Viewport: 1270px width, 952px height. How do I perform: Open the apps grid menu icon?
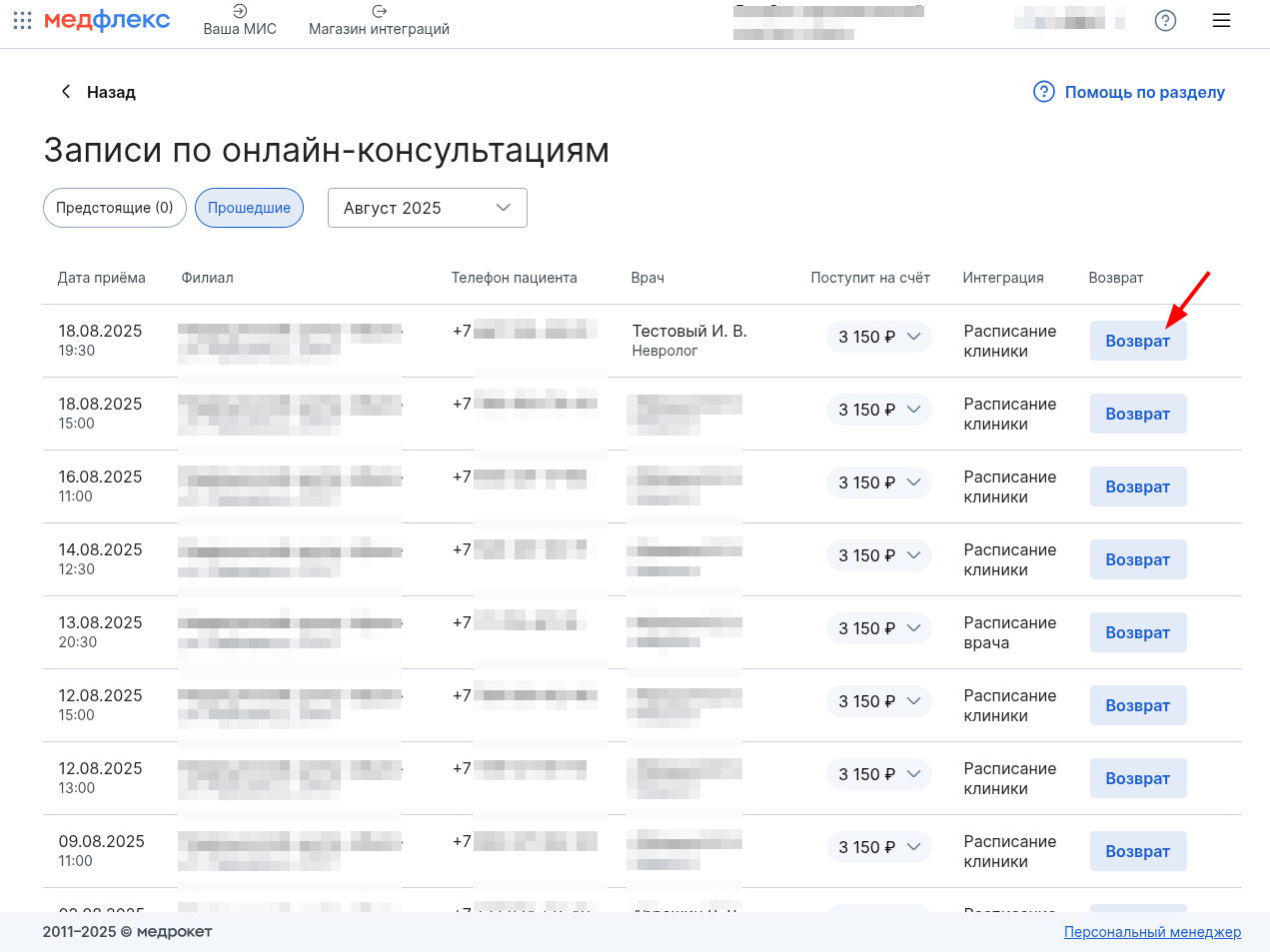[22, 20]
